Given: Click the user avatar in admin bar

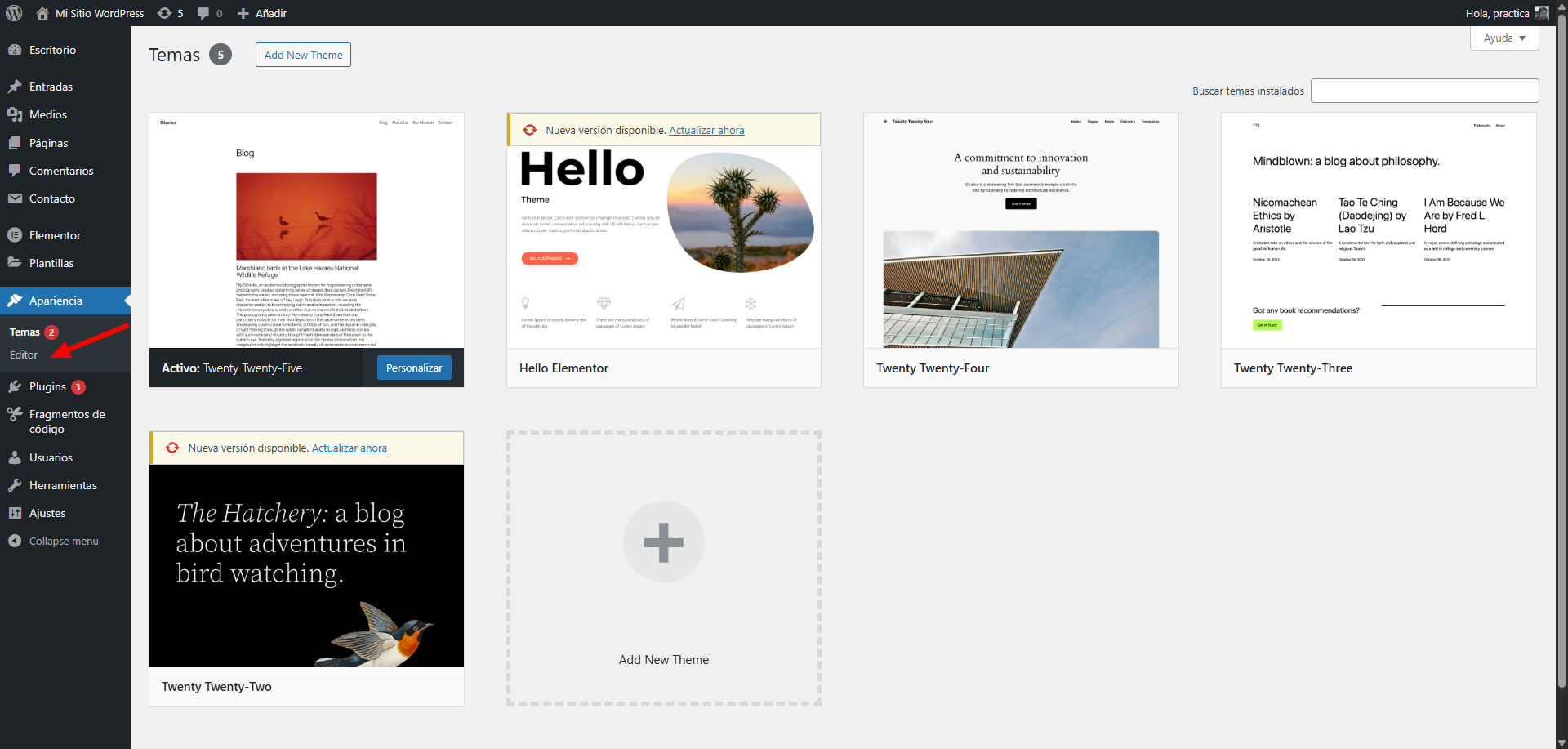Looking at the screenshot, I should [1542, 13].
